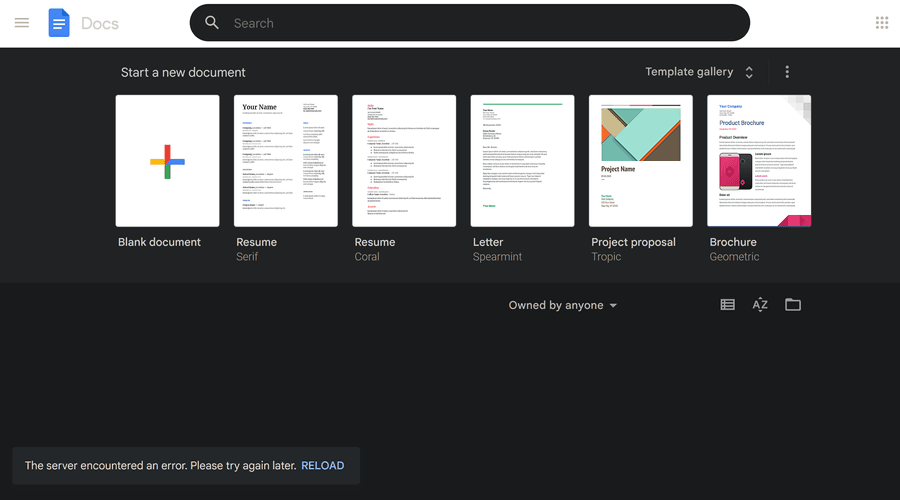
Task: Select the Resume Coral template
Action: coord(404,161)
